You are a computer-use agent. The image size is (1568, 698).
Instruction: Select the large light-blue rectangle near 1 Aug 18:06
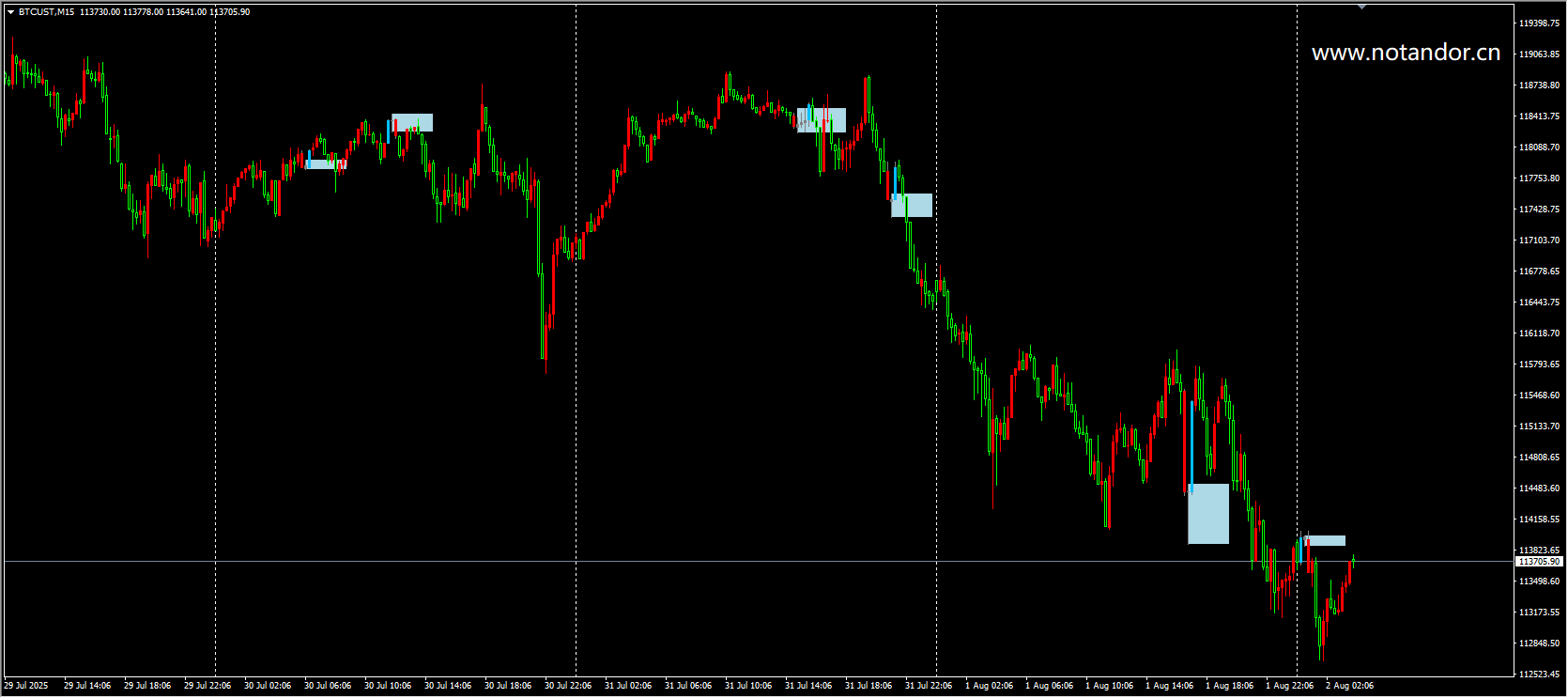click(1208, 514)
